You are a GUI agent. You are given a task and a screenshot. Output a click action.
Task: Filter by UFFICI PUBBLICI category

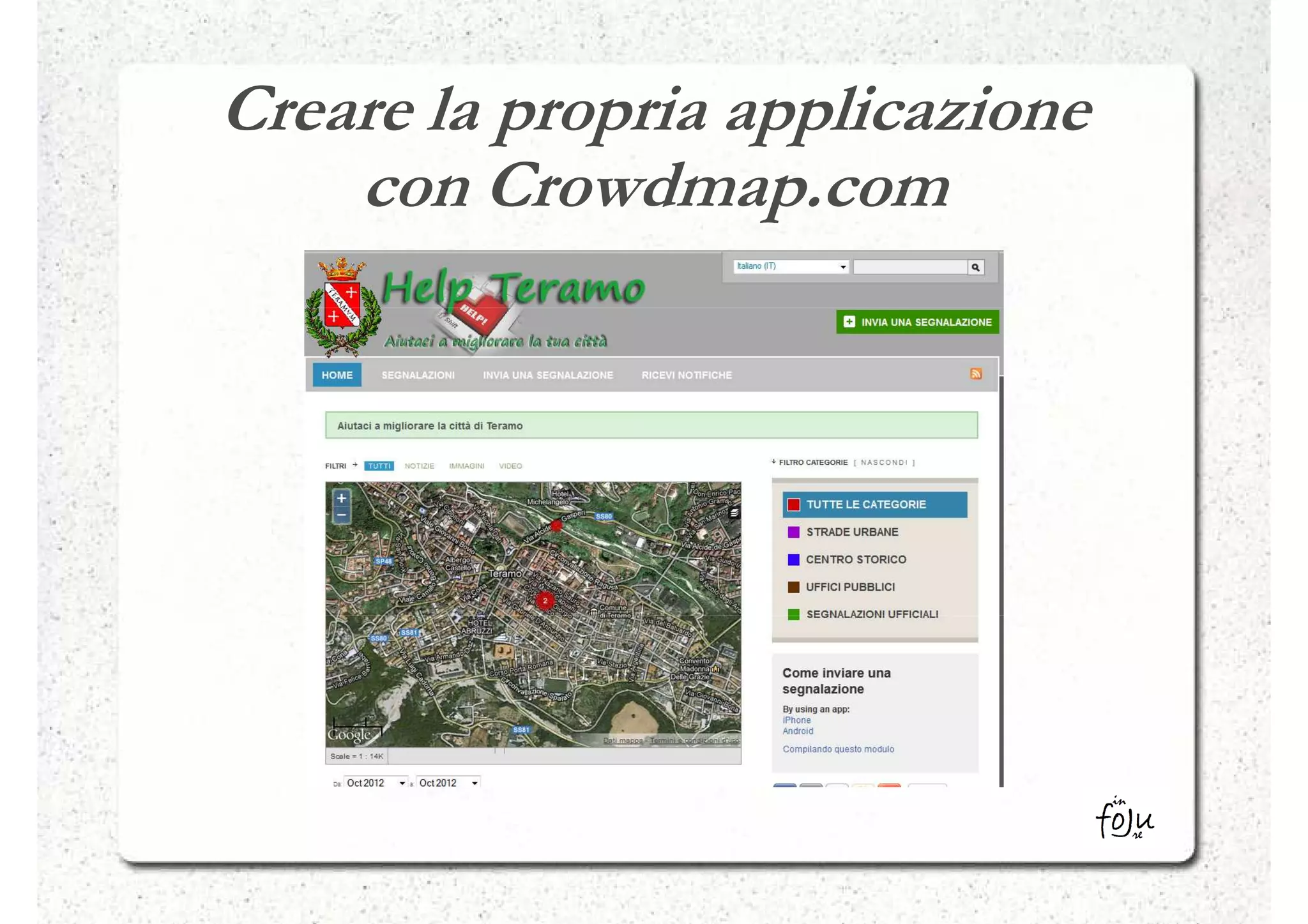[x=850, y=587]
